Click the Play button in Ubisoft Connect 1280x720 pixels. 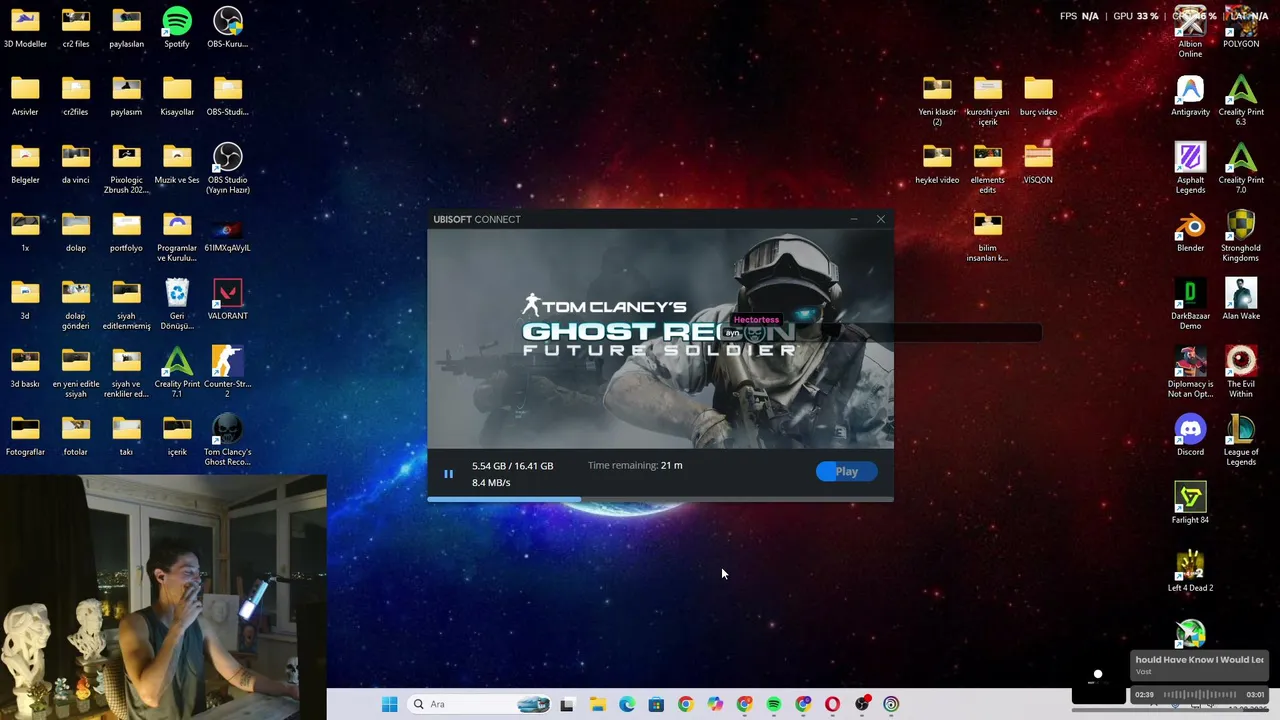point(846,472)
